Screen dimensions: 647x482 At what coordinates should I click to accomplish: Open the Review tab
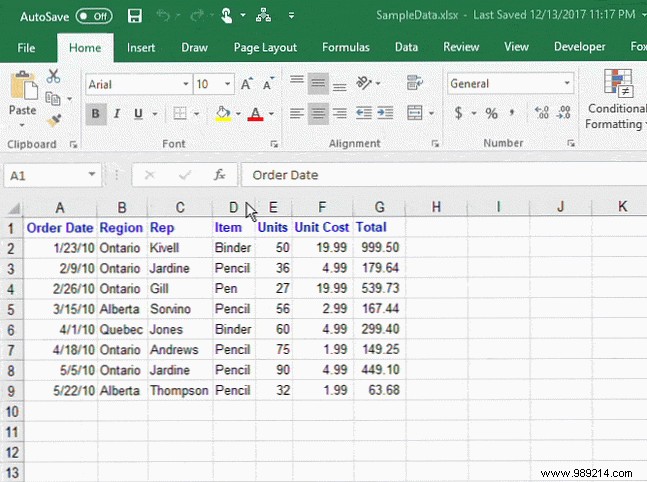pyautogui.click(x=461, y=47)
